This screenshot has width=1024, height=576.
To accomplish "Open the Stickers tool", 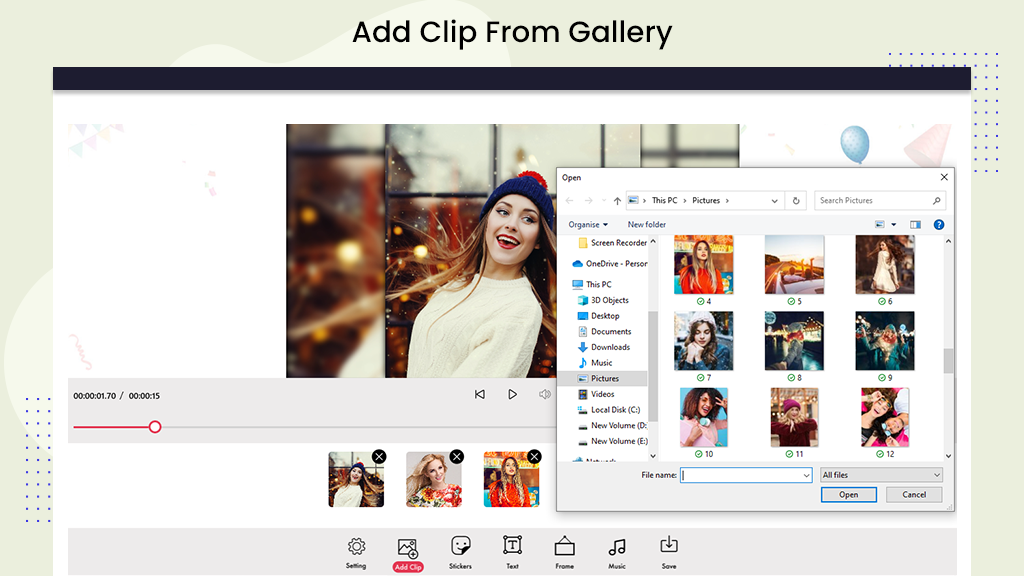I will click(x=460, y=552).
